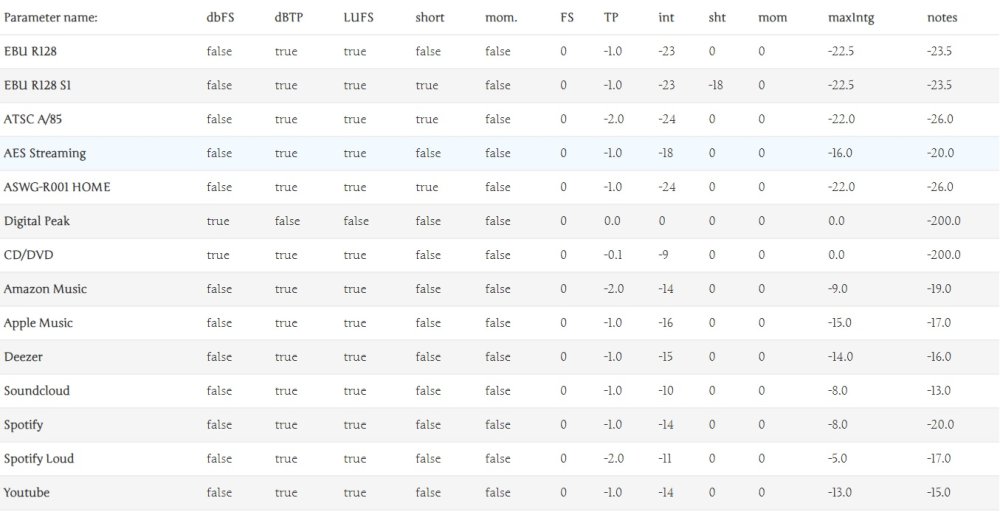This screenshot has height=512, width=1000.
Task: Select the ATSC A/85 row label
Action: click(33, 120)
